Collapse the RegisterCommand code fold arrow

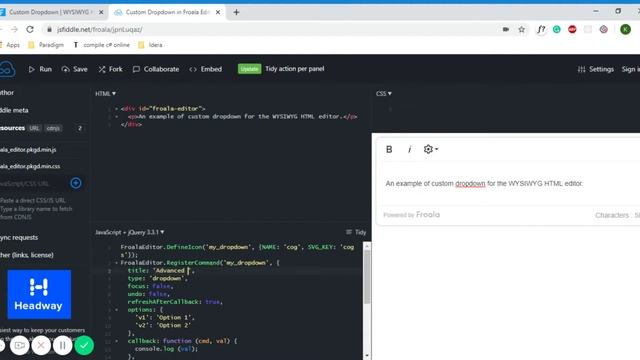[x=116, y=263]
